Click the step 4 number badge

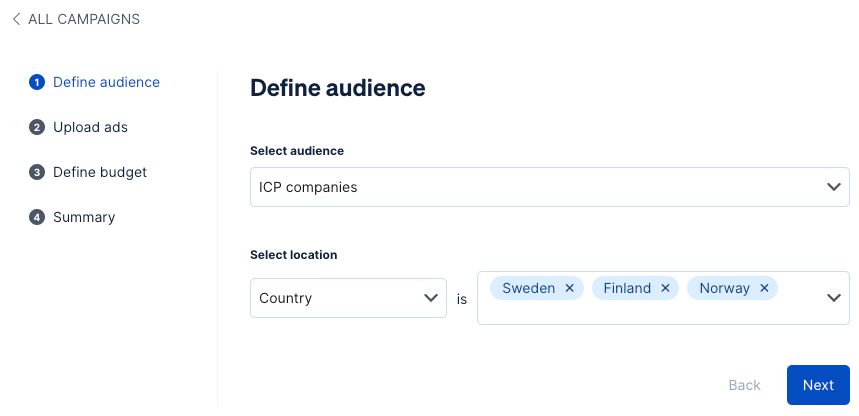(x=37, y=218)
